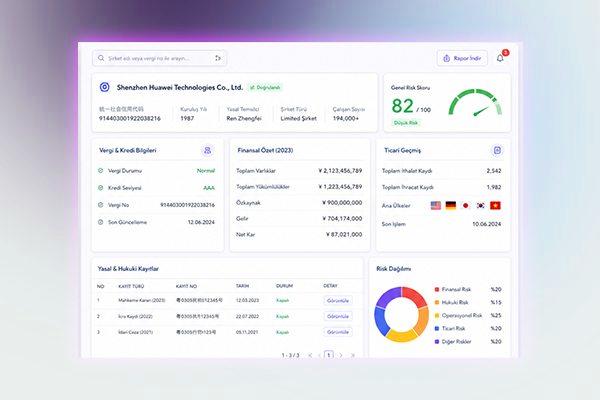Click the Huawei company logo icon
Image resolution: width=600 pixels, height=400 pixels.
(x=104, y=87)
